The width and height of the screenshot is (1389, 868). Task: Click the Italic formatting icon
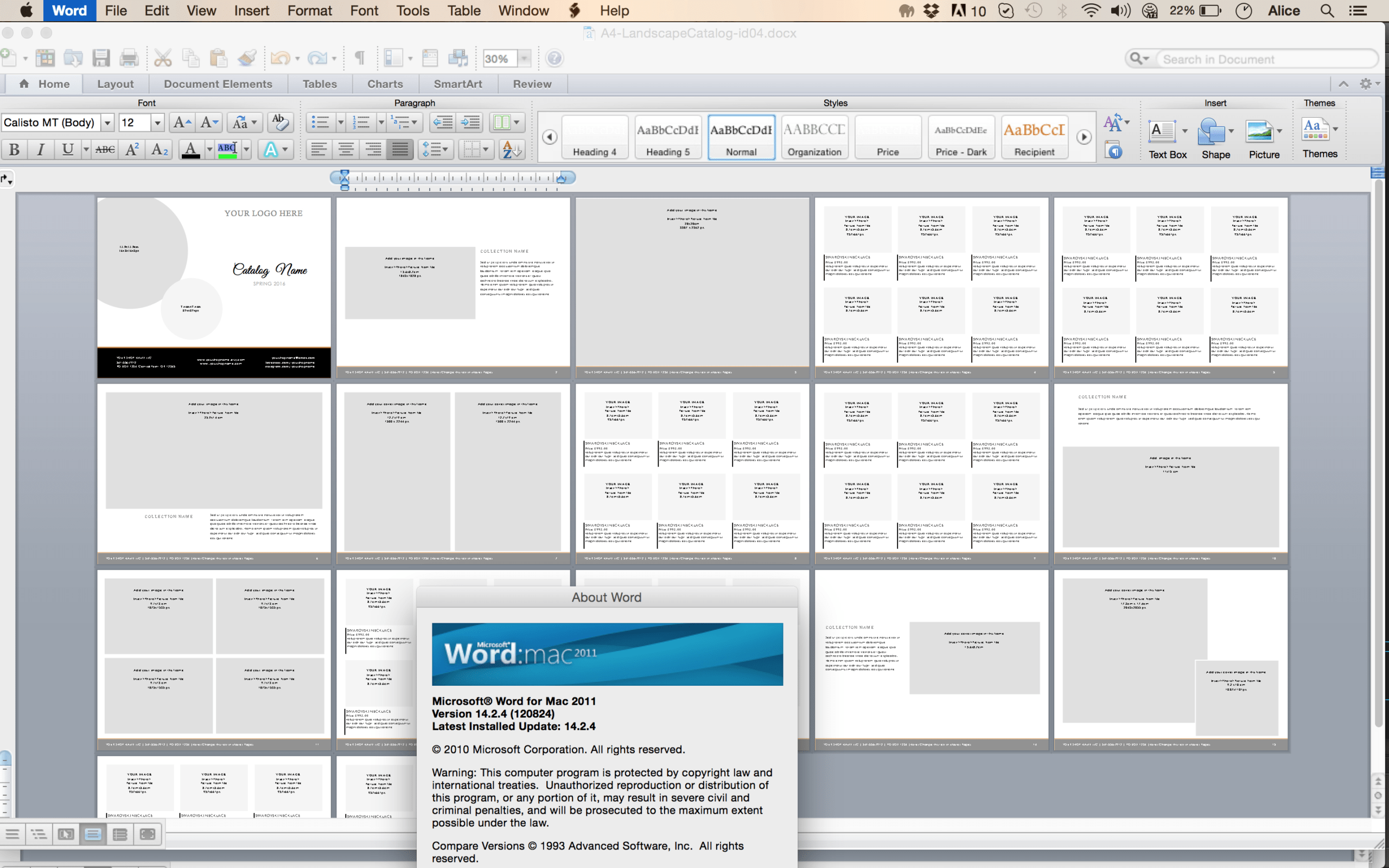[40, 151]
